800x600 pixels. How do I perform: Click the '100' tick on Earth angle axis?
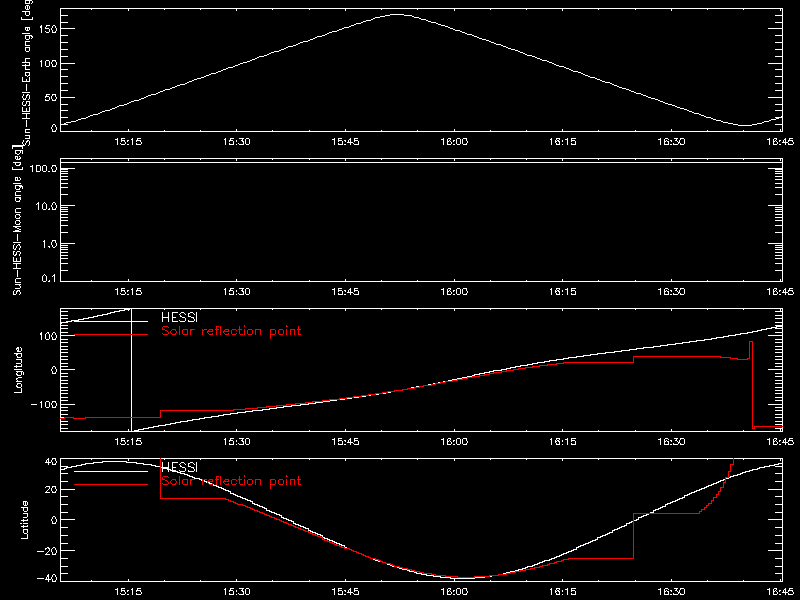coord(48,63)
